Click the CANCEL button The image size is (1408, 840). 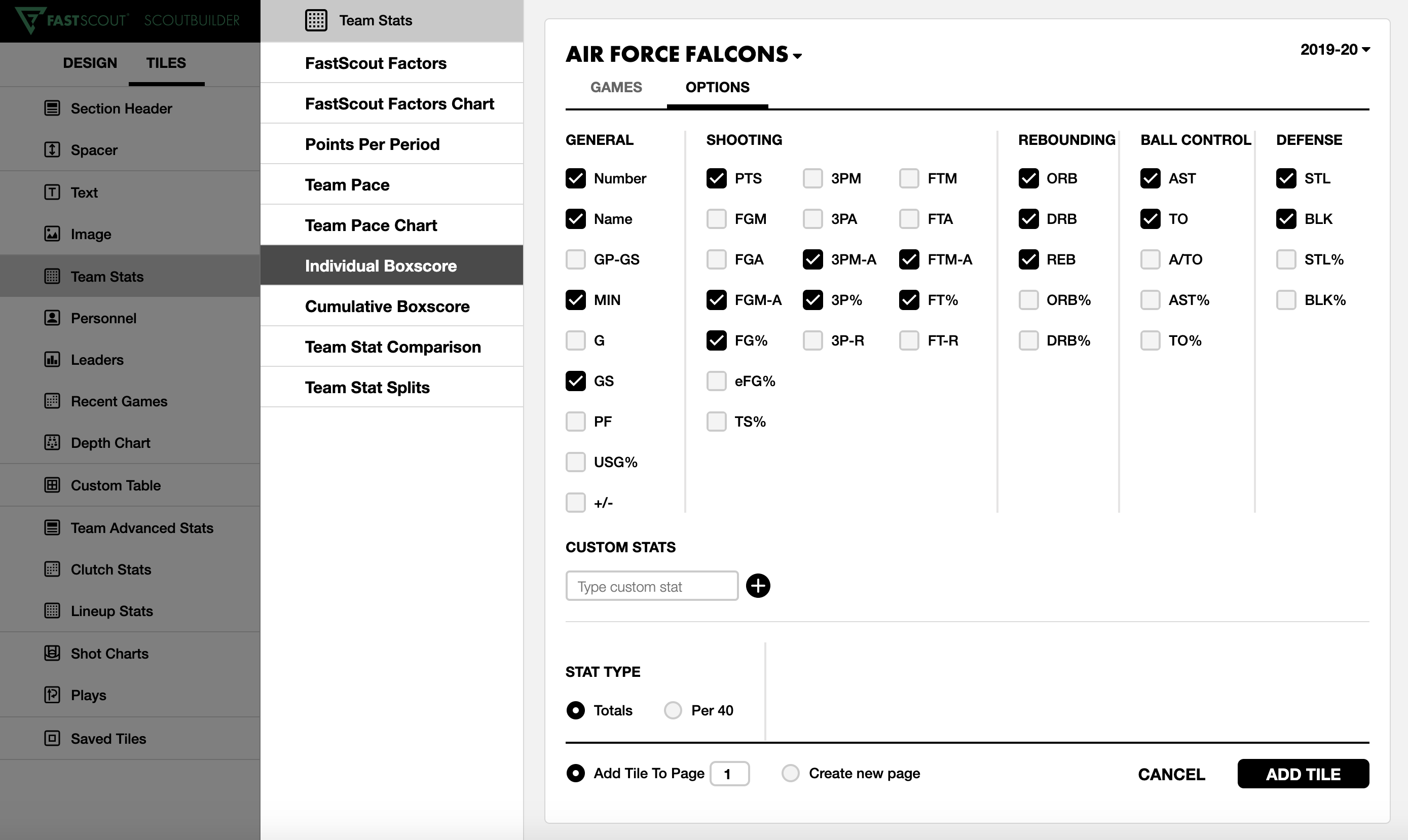coord(1171,774)
